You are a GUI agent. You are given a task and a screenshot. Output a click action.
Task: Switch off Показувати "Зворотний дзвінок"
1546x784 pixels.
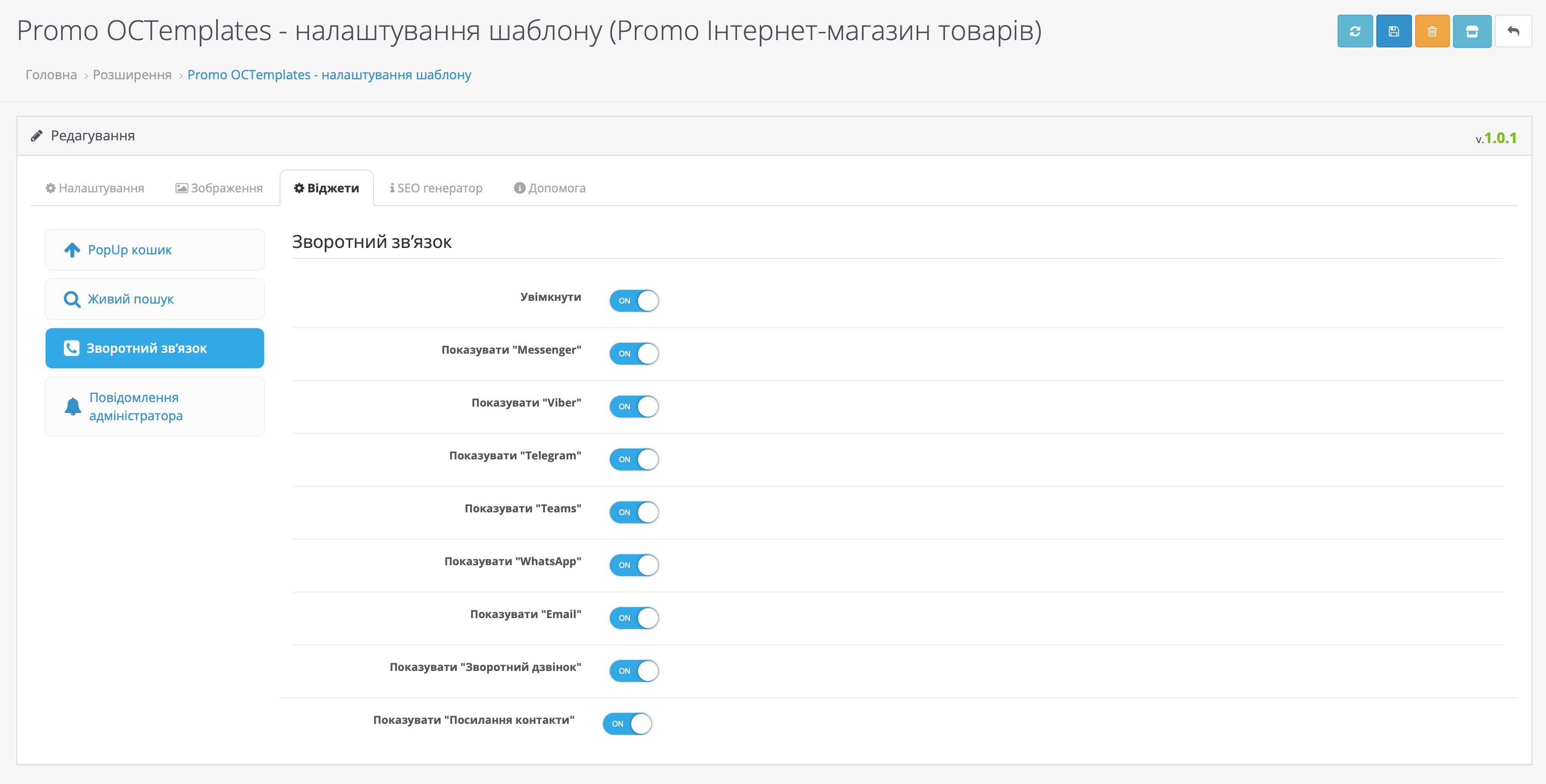click(634, 671)
